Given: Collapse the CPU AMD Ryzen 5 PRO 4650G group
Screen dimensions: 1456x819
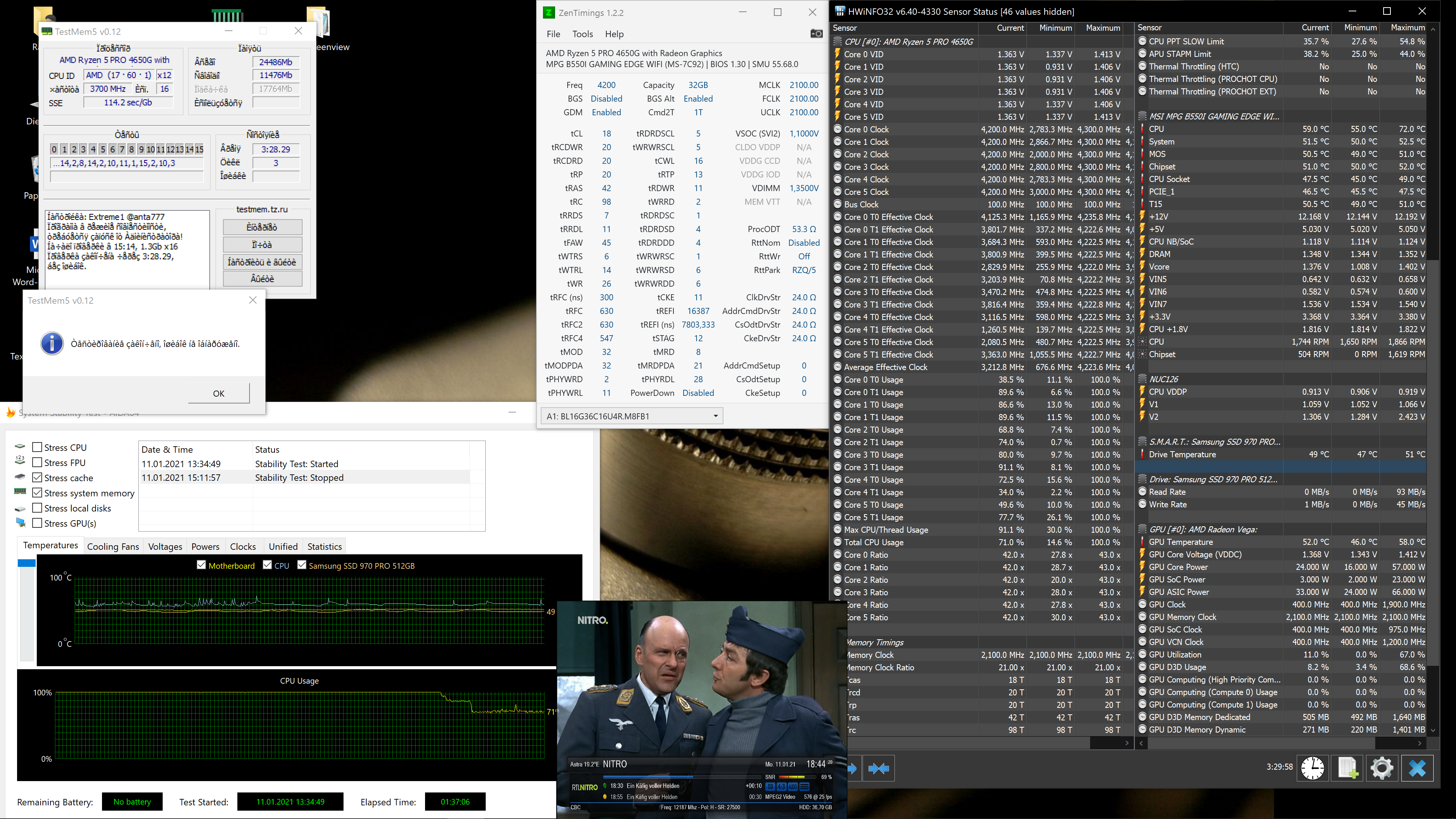Looking at the screenshot, I should (x=838, y=41).
